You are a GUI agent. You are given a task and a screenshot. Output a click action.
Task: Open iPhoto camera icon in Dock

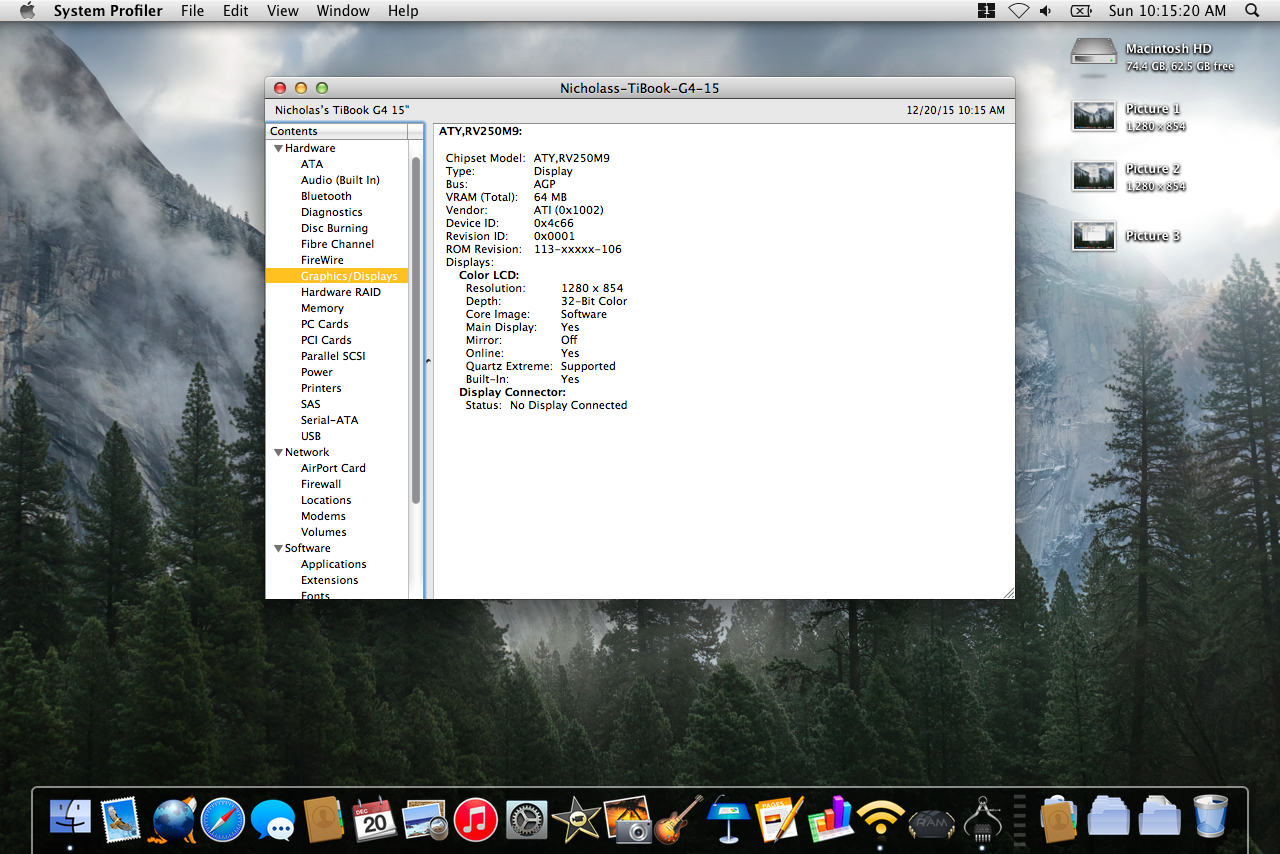pos(629,819)
